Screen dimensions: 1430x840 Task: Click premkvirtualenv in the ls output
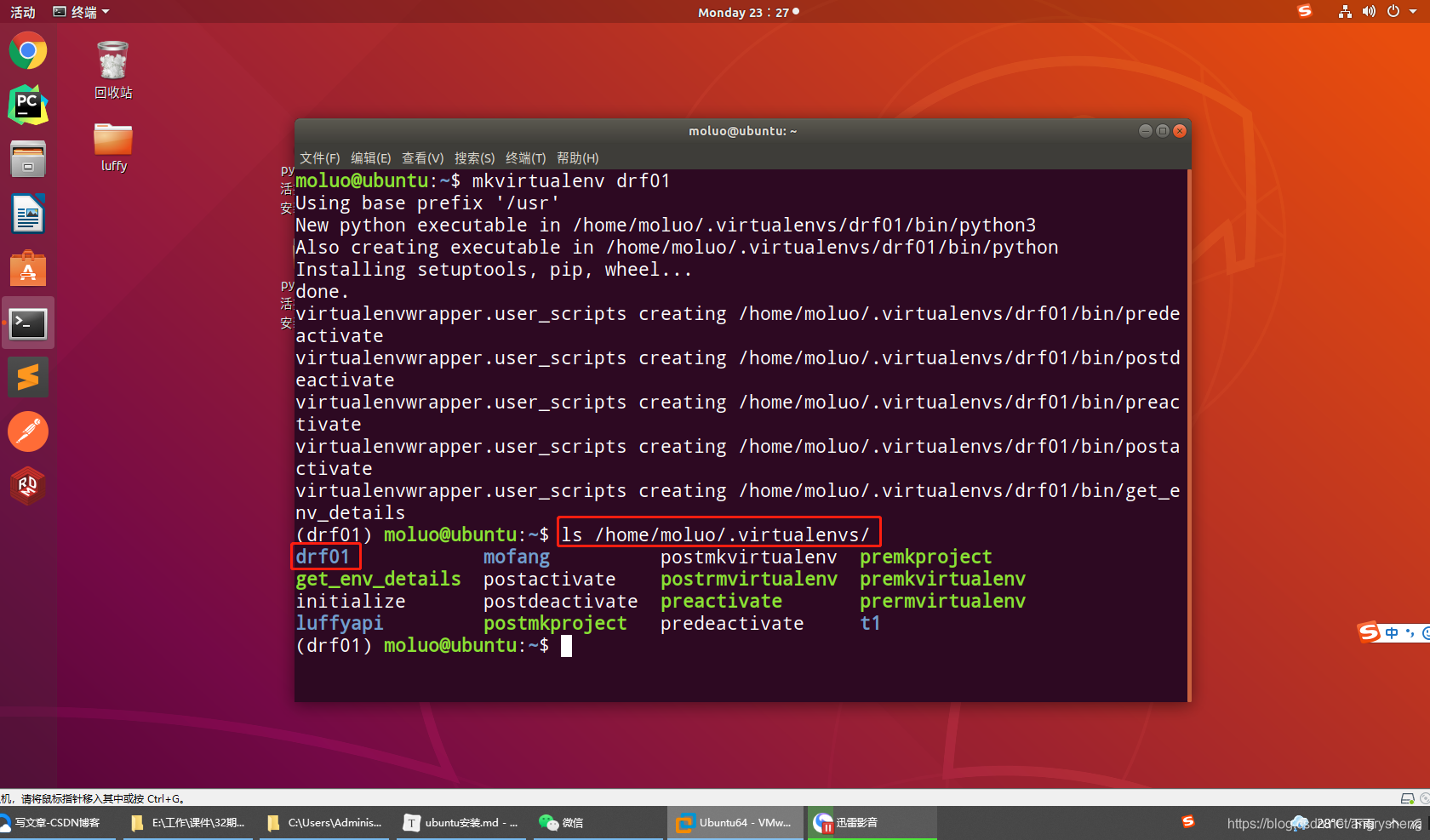[x=942, y=579]
